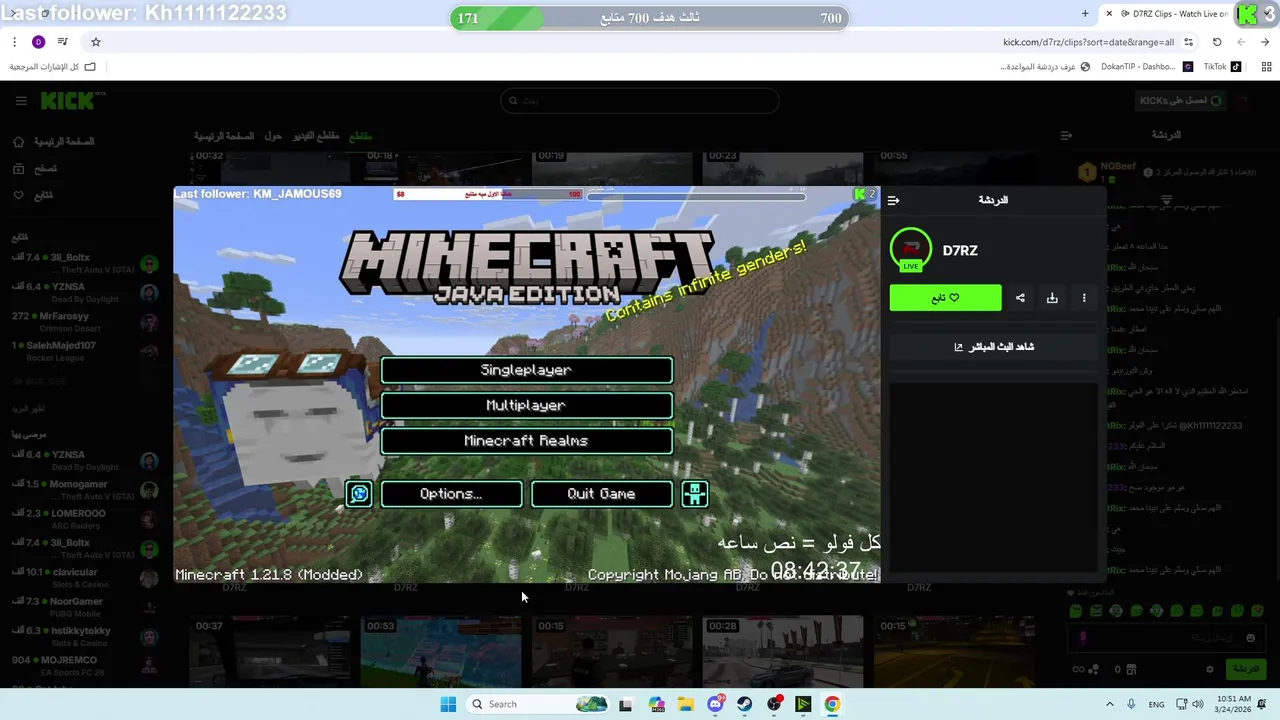Viewport: 1280px width, 720px height.
Task: Click the green follow button (تابع)
Action: [945, 298]
